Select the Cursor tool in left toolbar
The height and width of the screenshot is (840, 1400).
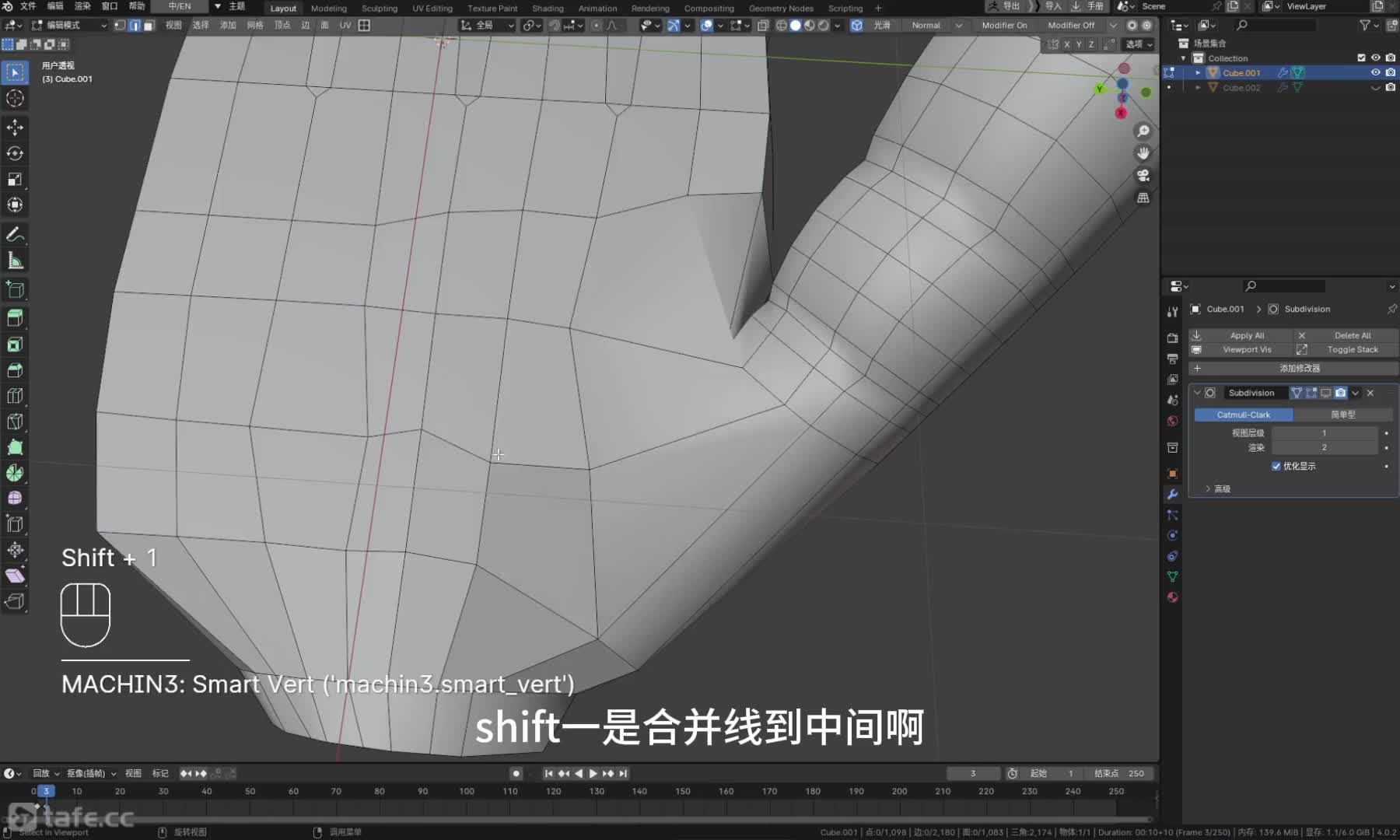pos(15,98)
